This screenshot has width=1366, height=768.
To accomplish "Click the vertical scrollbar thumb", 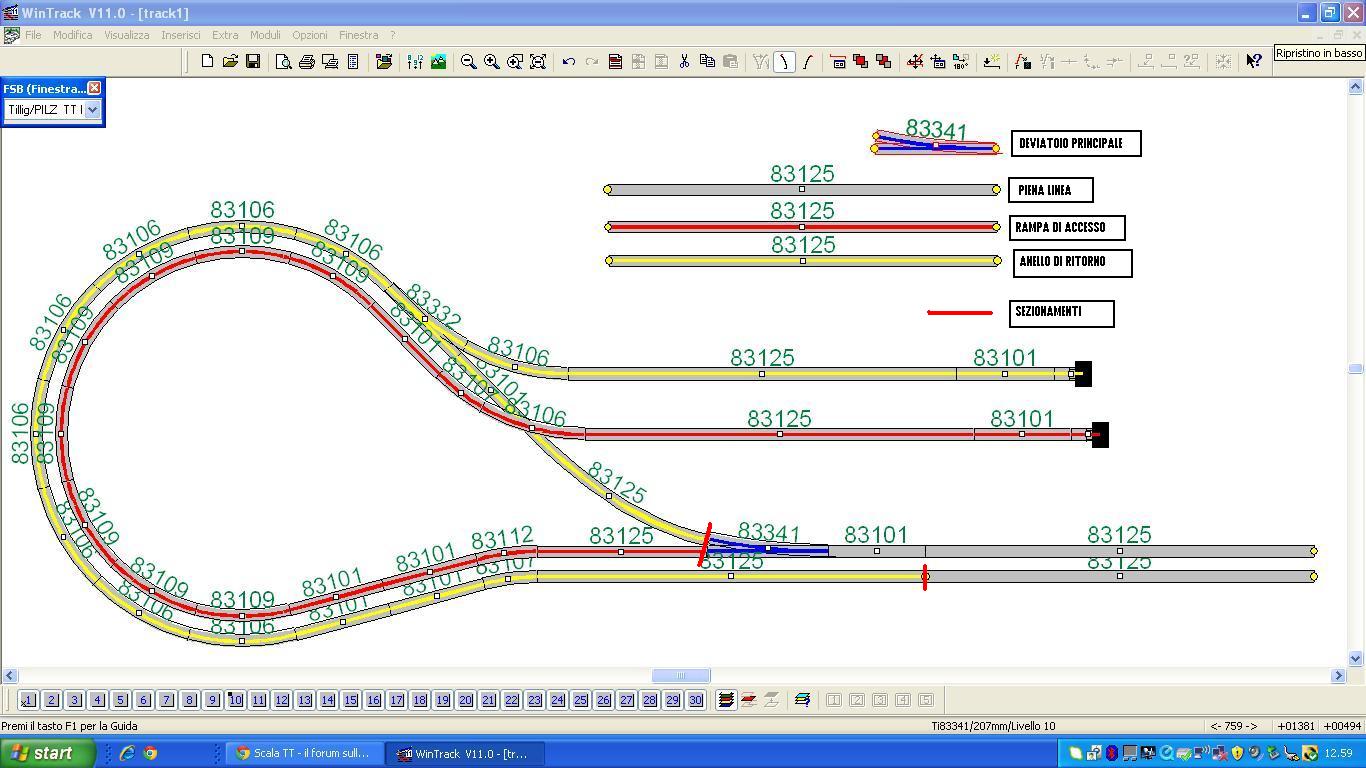I will (1355, 369).
